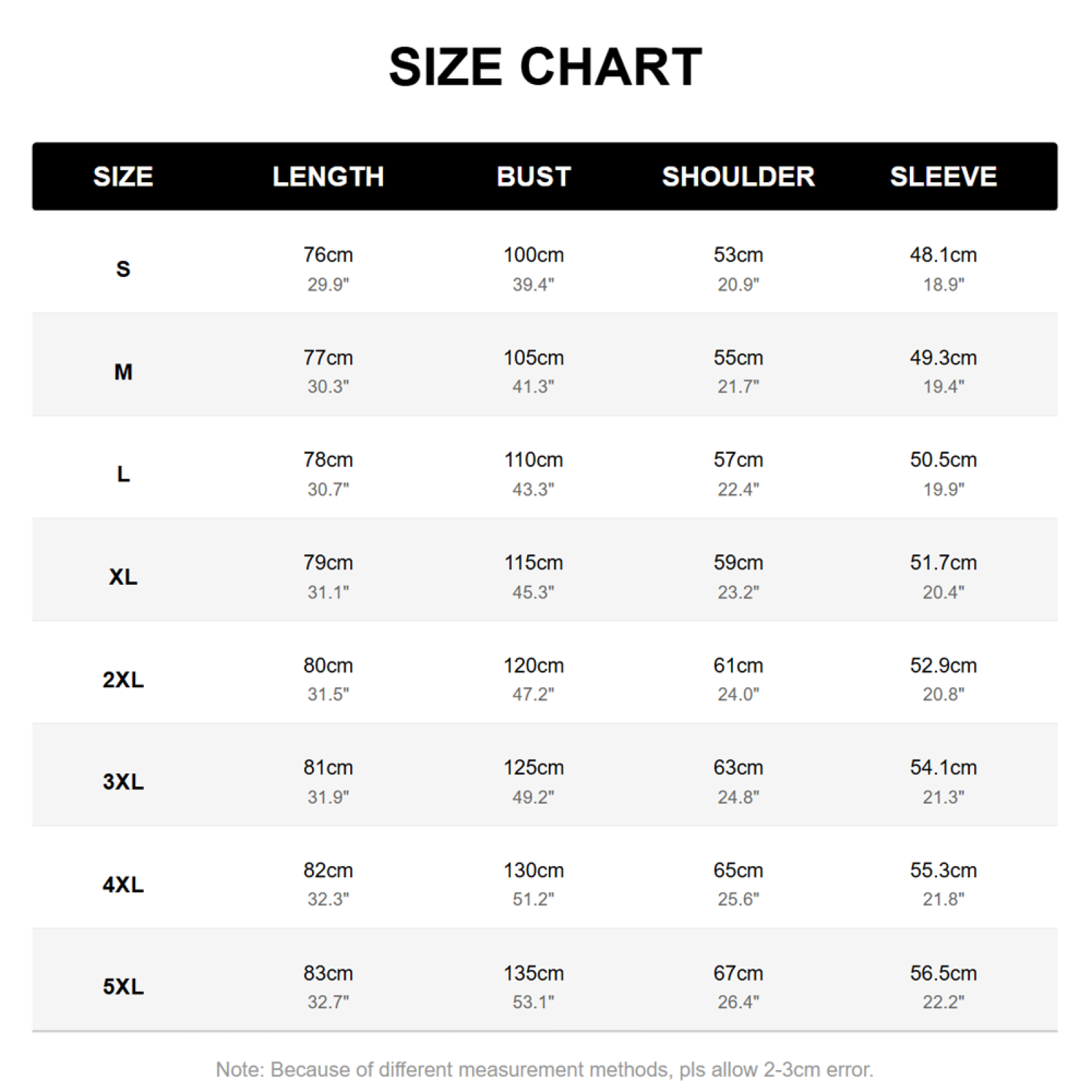Click the LENGTH column header
Image resolution: width=1092 pixels, height=1092 pixels.
pos(328,177)
